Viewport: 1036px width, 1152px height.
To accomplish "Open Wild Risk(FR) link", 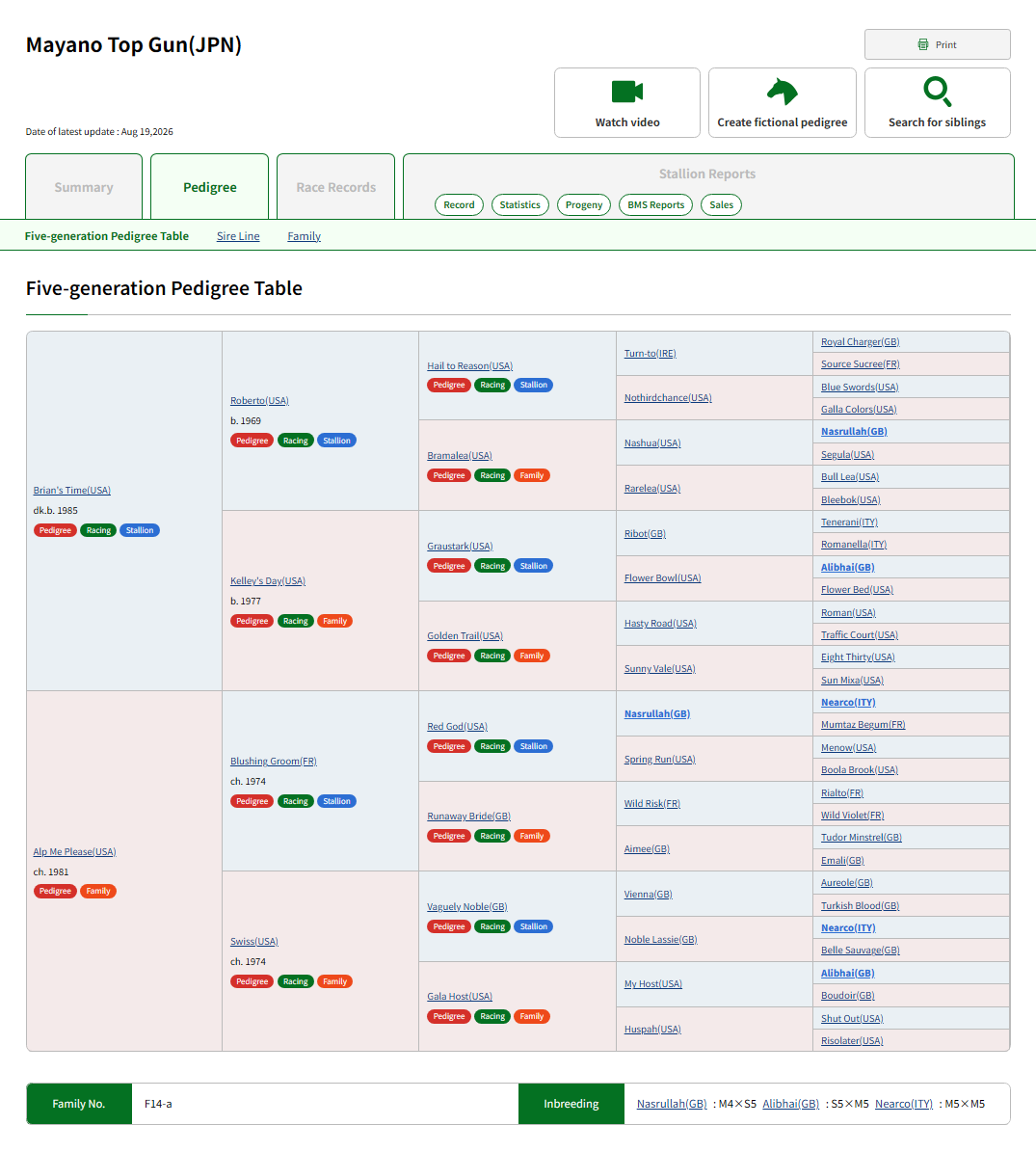I will pyautogui.click(x=652, y=804).
